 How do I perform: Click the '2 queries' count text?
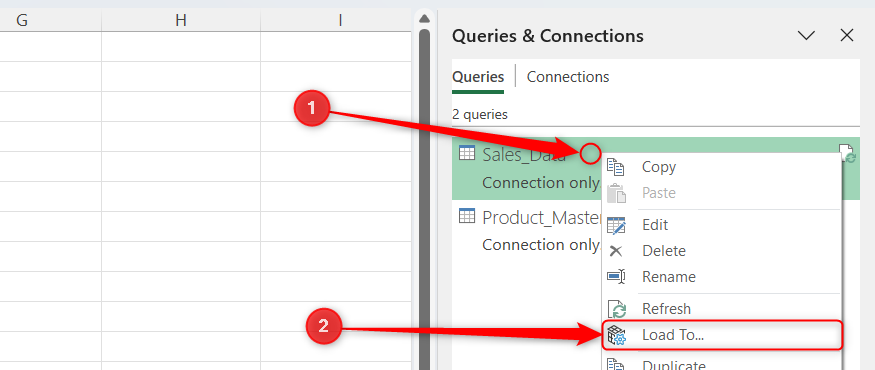click(x=480, y=114)
